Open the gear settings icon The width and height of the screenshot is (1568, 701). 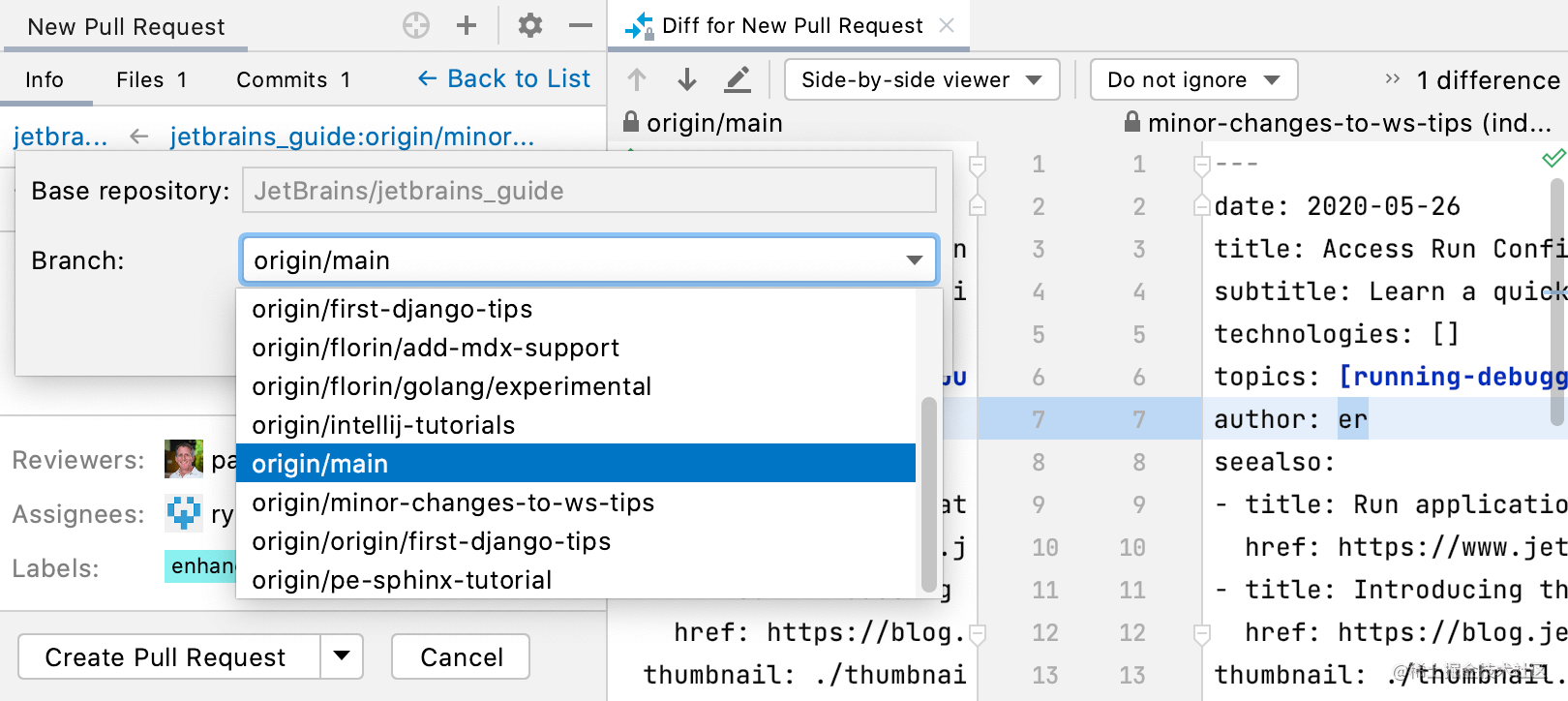coord(529,25)
